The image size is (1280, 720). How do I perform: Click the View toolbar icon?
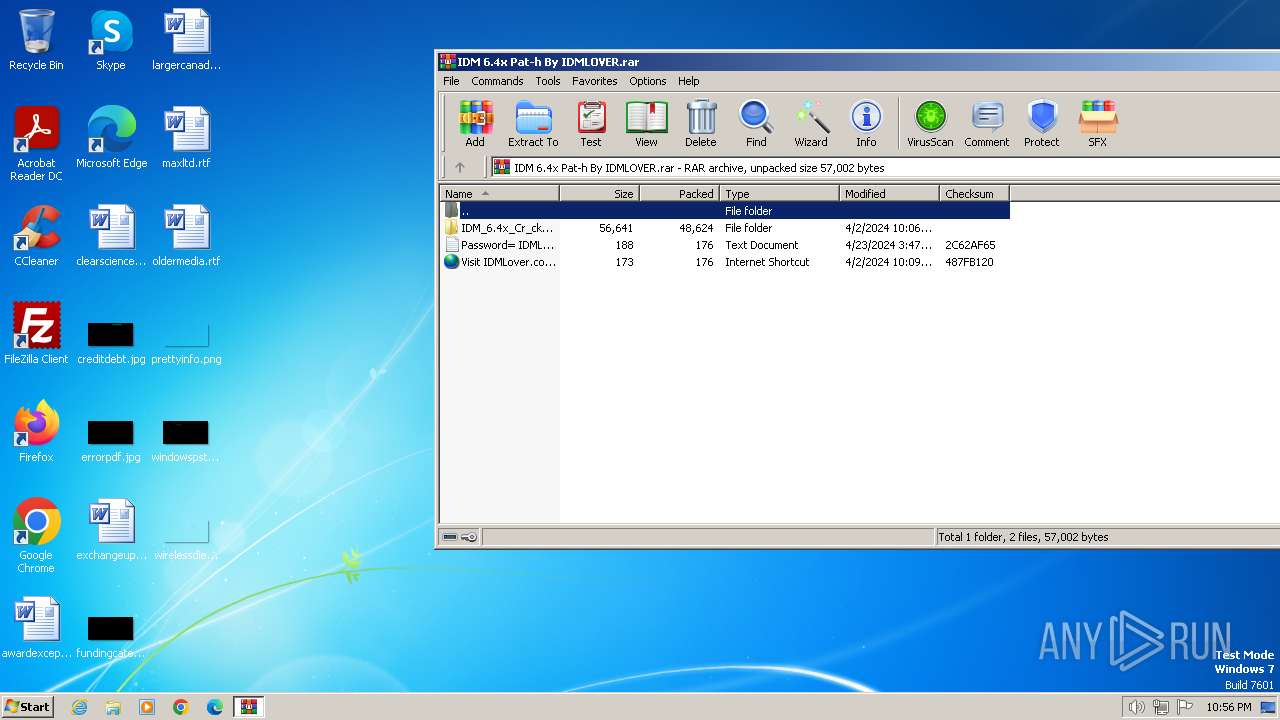pos(646,124)
